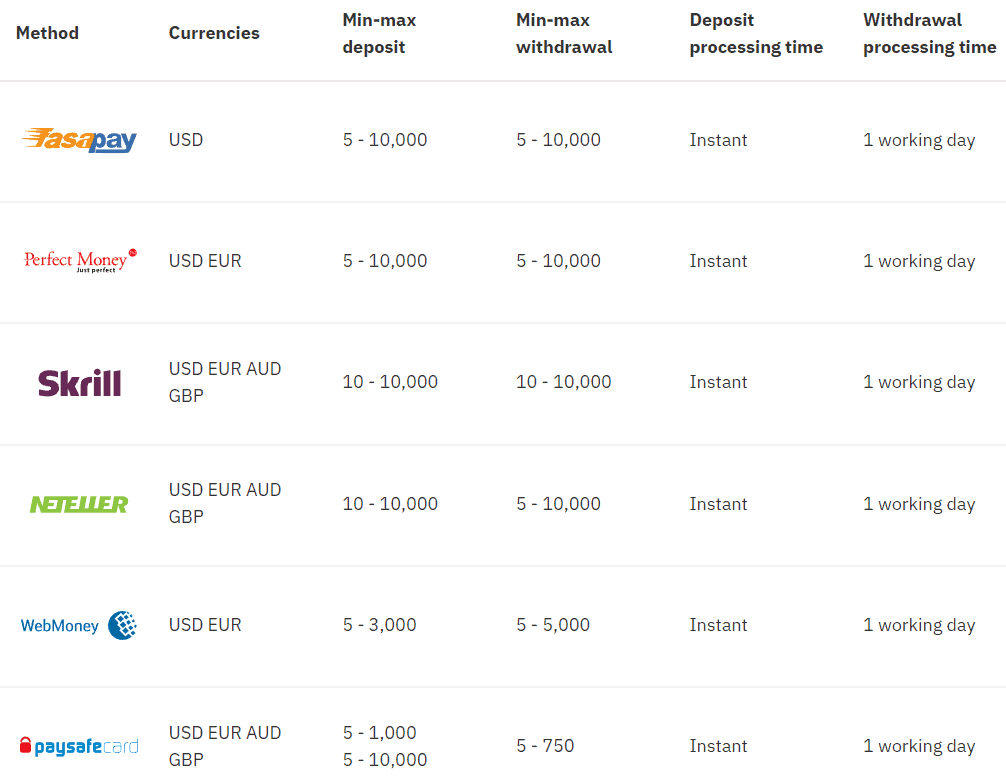Click the Currencies column header
1006x783 pixels.
pyautogui.click(x=214, y=33)
